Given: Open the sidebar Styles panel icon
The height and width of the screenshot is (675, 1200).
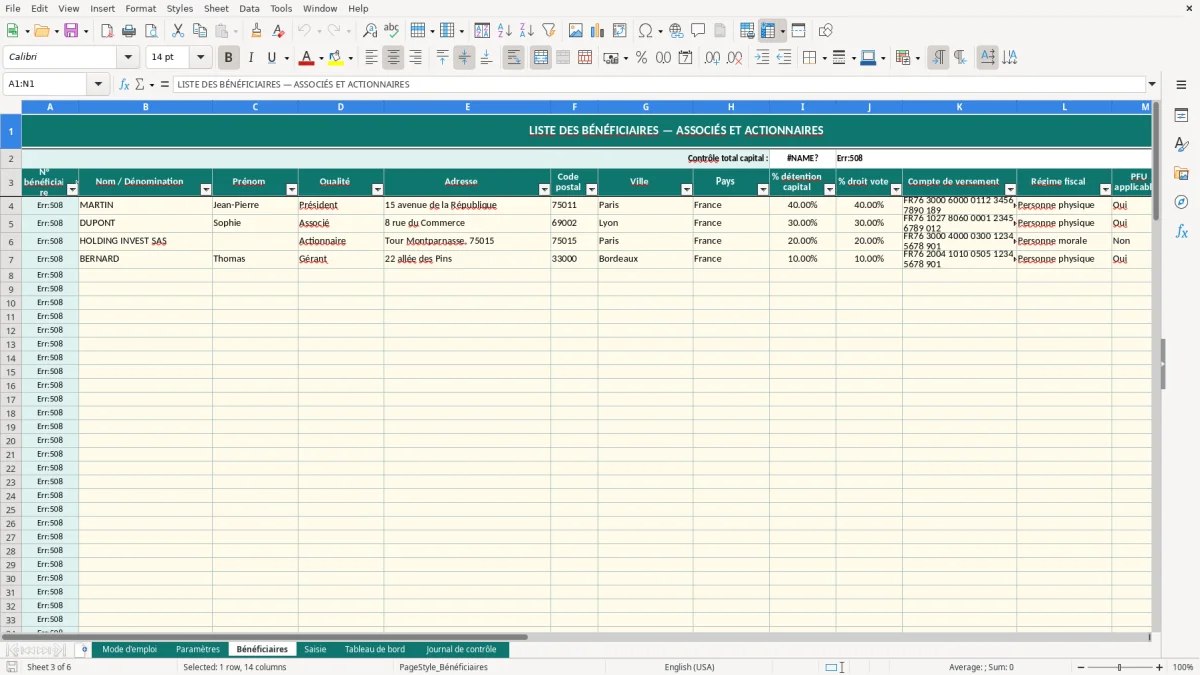Looking at the screenshot, I should click(x=1181, y=145).
